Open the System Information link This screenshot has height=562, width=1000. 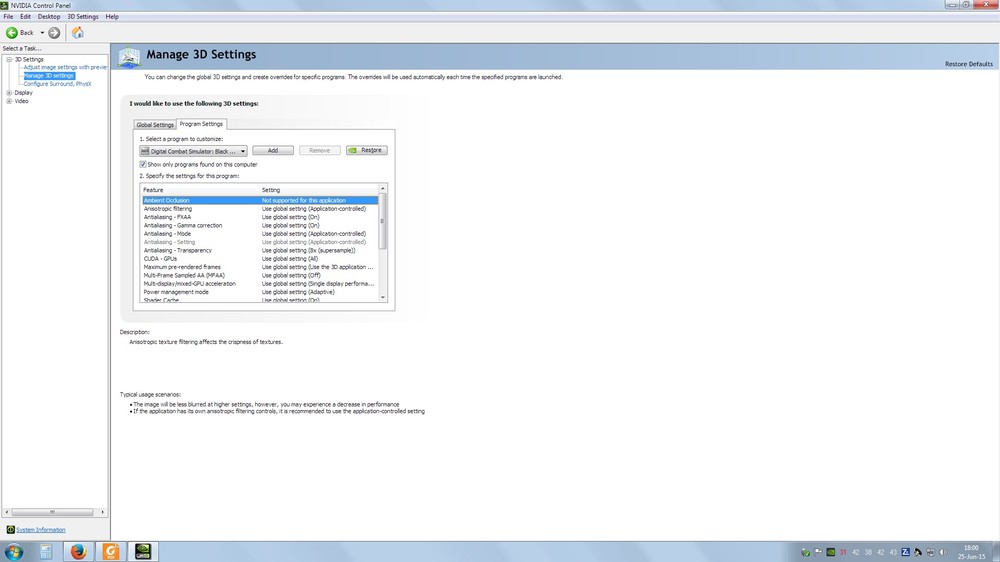tap(41, 529)
